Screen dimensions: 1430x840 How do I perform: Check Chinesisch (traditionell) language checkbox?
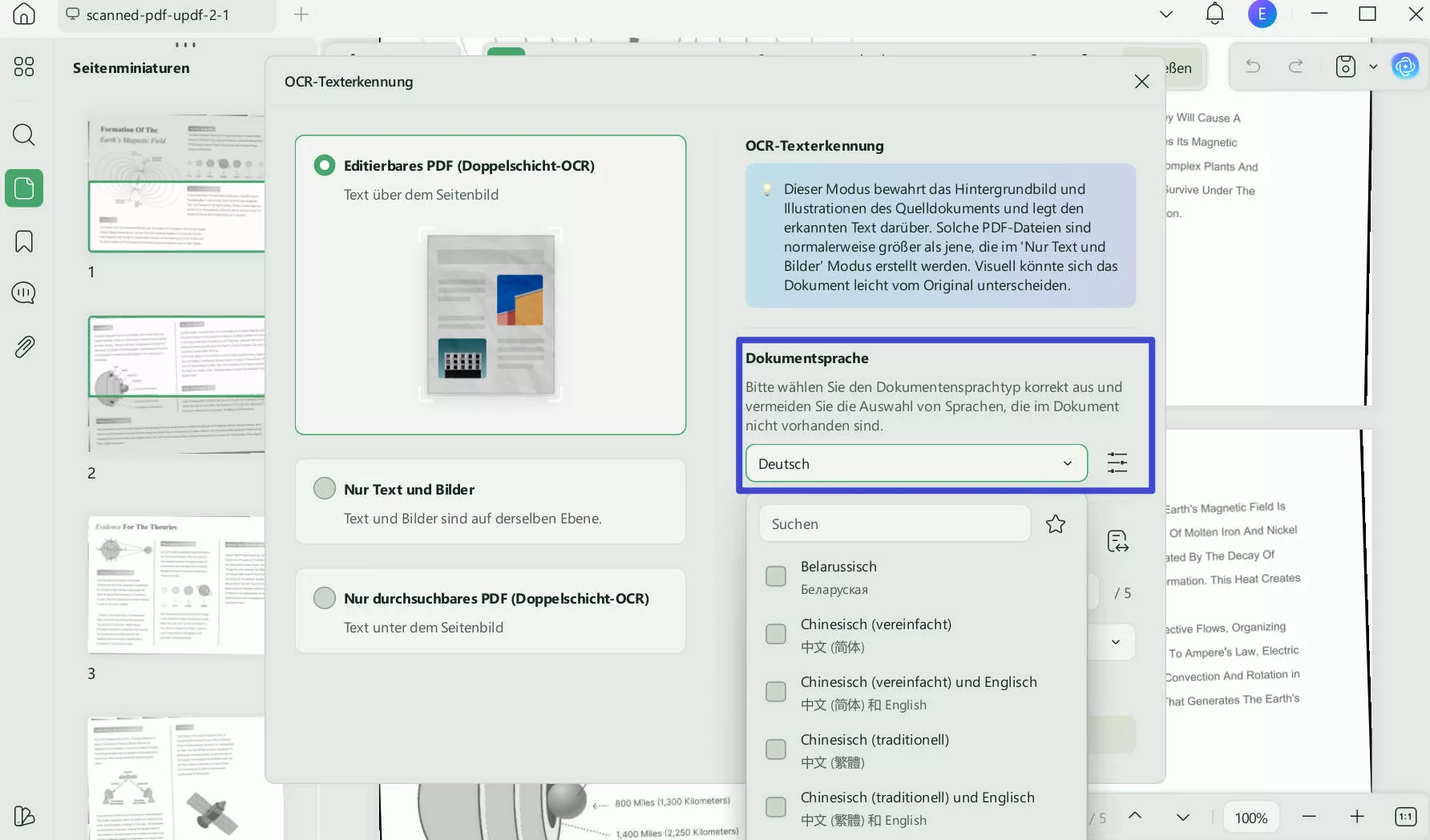point(776,749)
